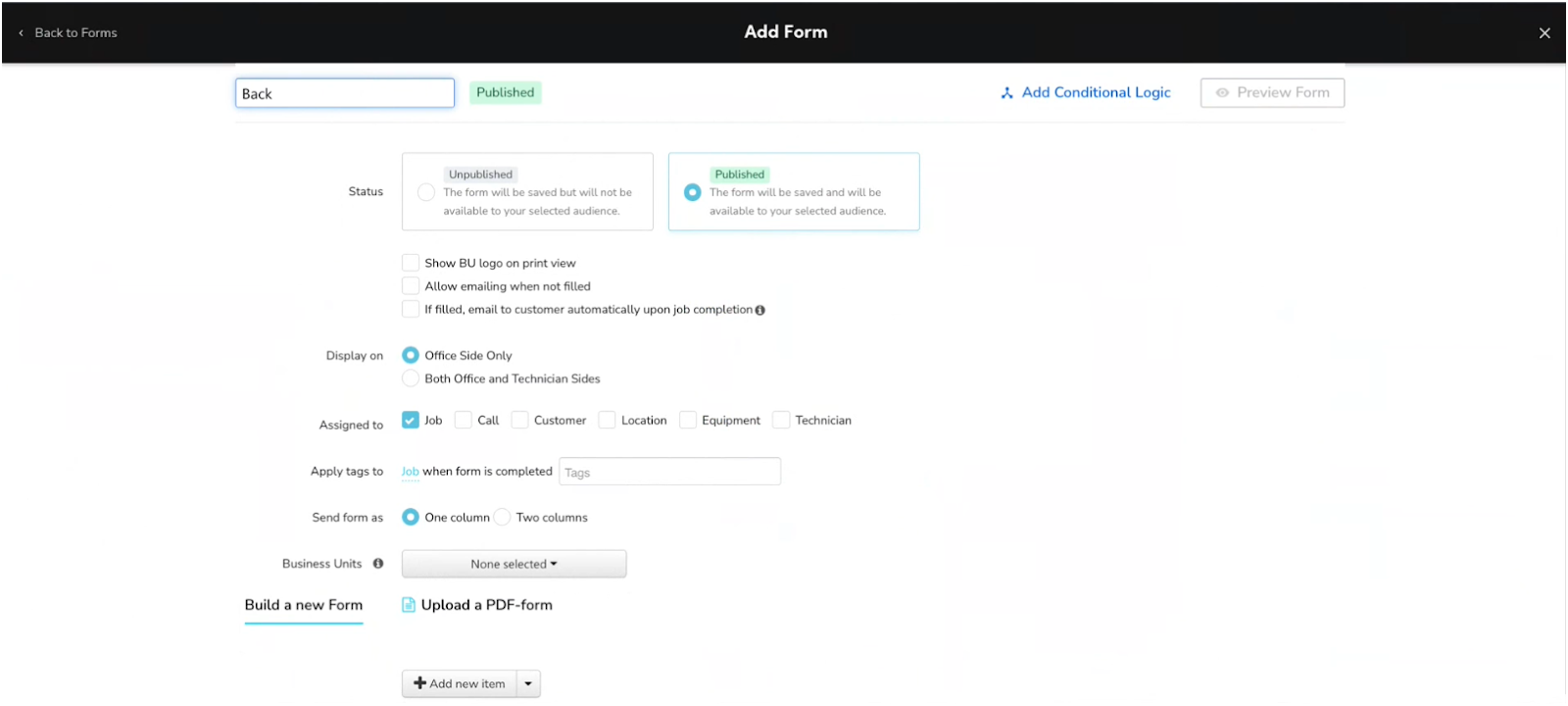
Task: Click the Add Conditional Logic branch icon
Action: click(x=1006, y=93)
